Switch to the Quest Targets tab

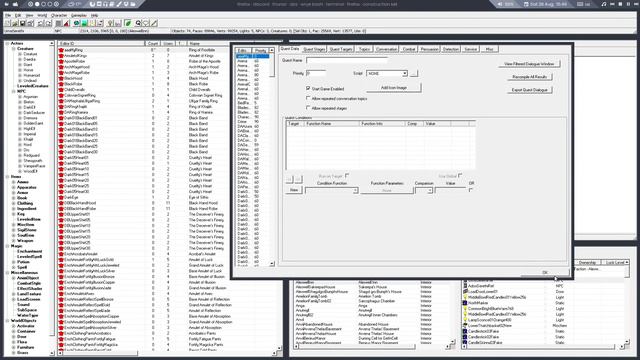341,49
